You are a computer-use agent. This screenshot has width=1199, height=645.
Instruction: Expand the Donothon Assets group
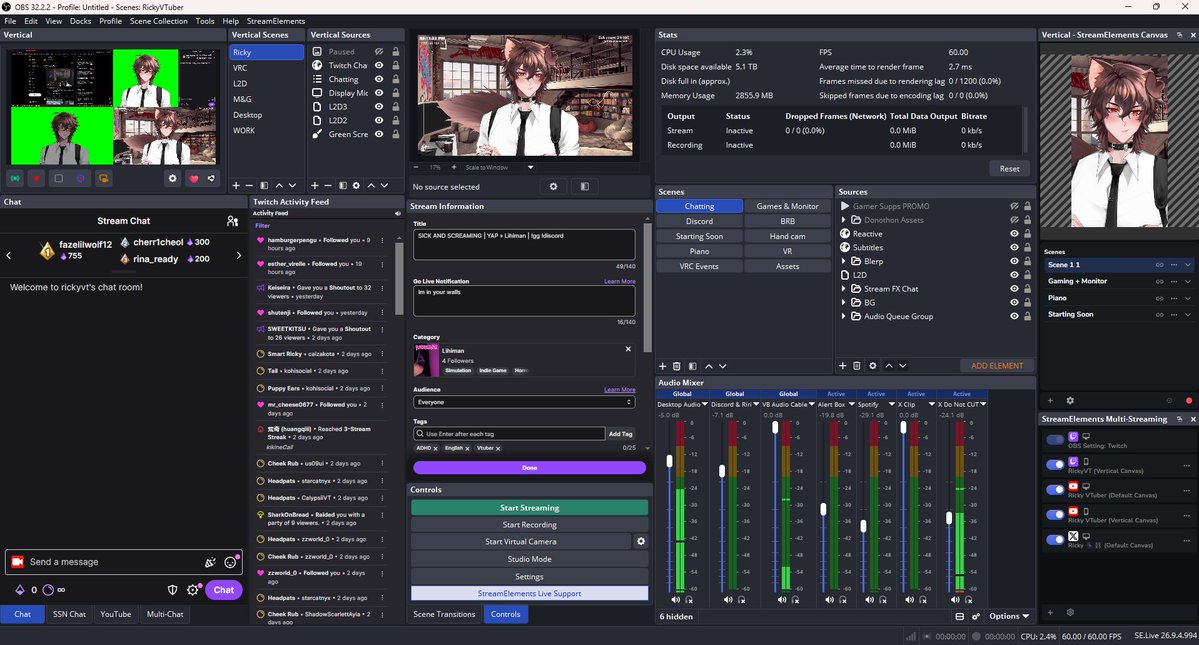point(844,220)
